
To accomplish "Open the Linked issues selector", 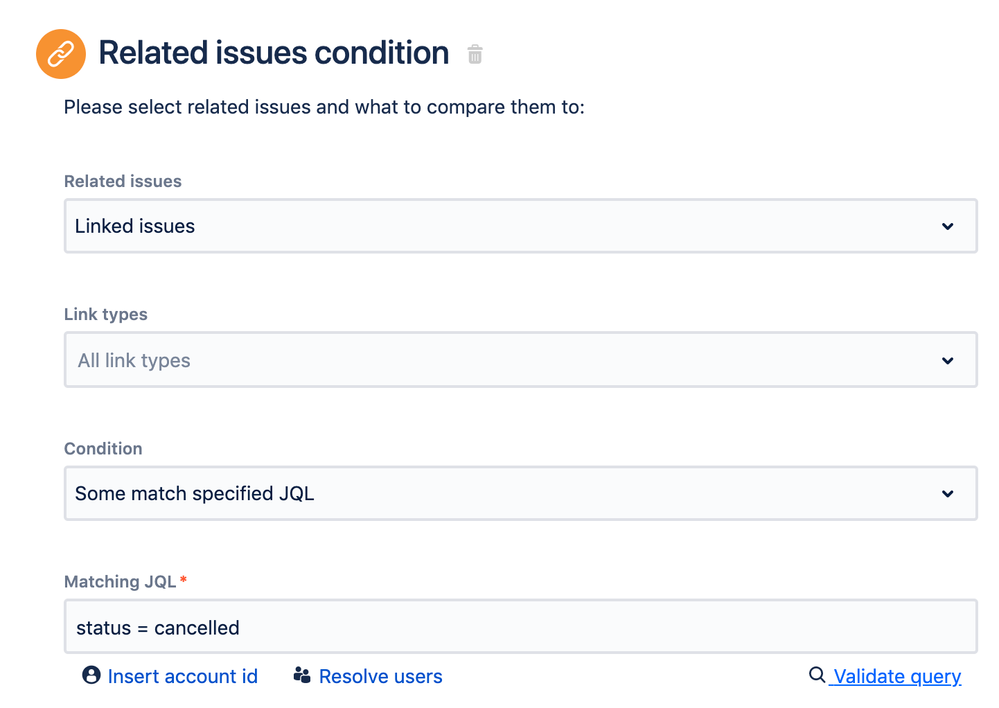I will (x=521, y=226).
